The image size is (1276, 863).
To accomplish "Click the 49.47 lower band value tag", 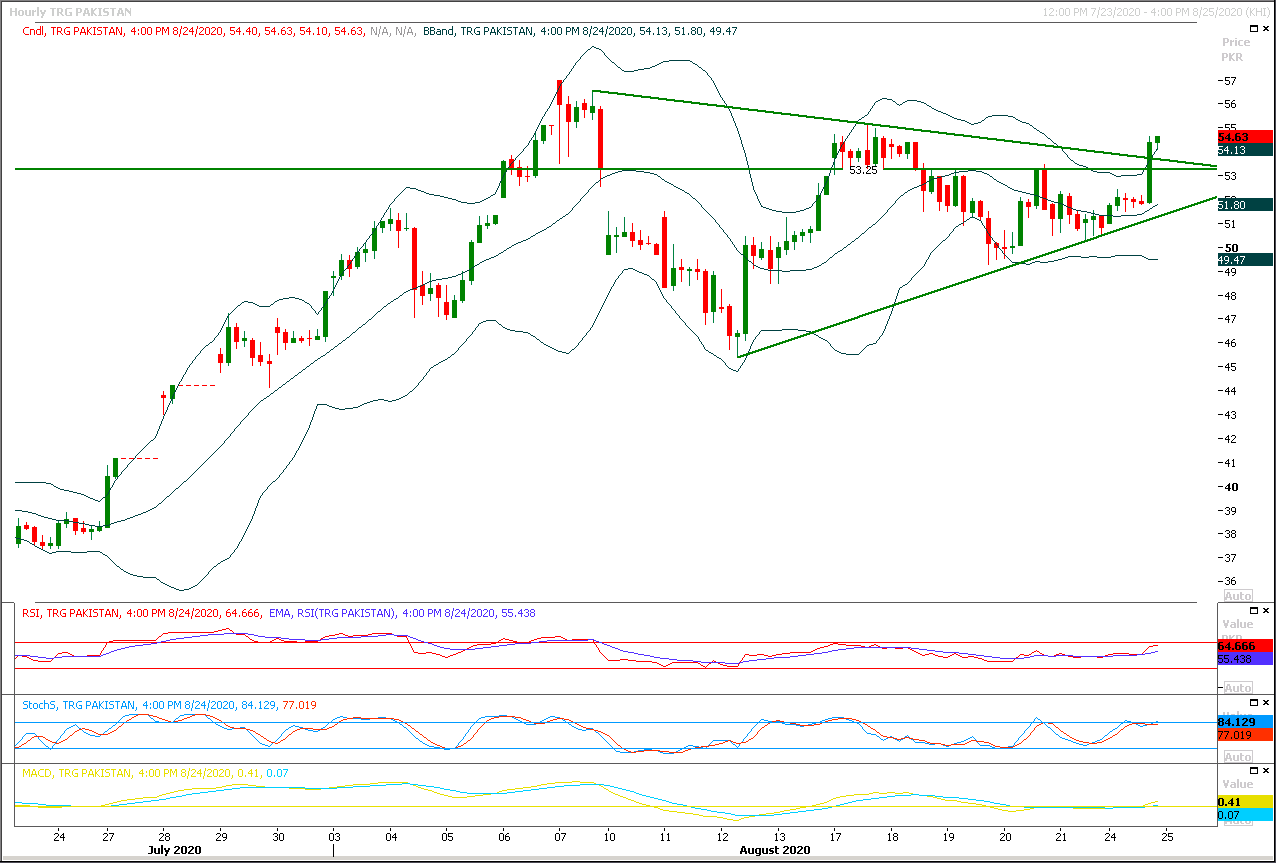I will click(1245, 259).
